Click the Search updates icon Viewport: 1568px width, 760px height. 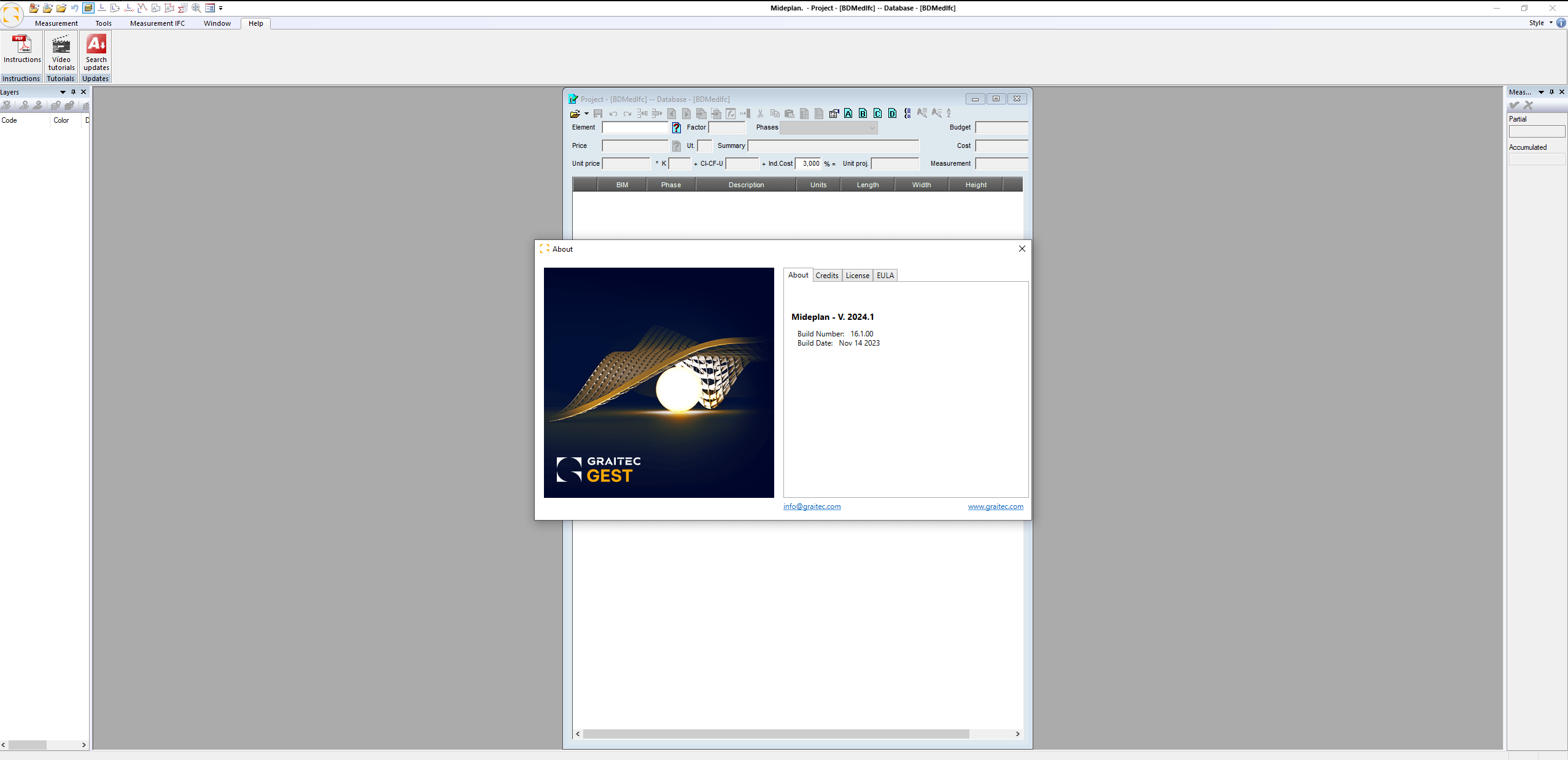96,53
